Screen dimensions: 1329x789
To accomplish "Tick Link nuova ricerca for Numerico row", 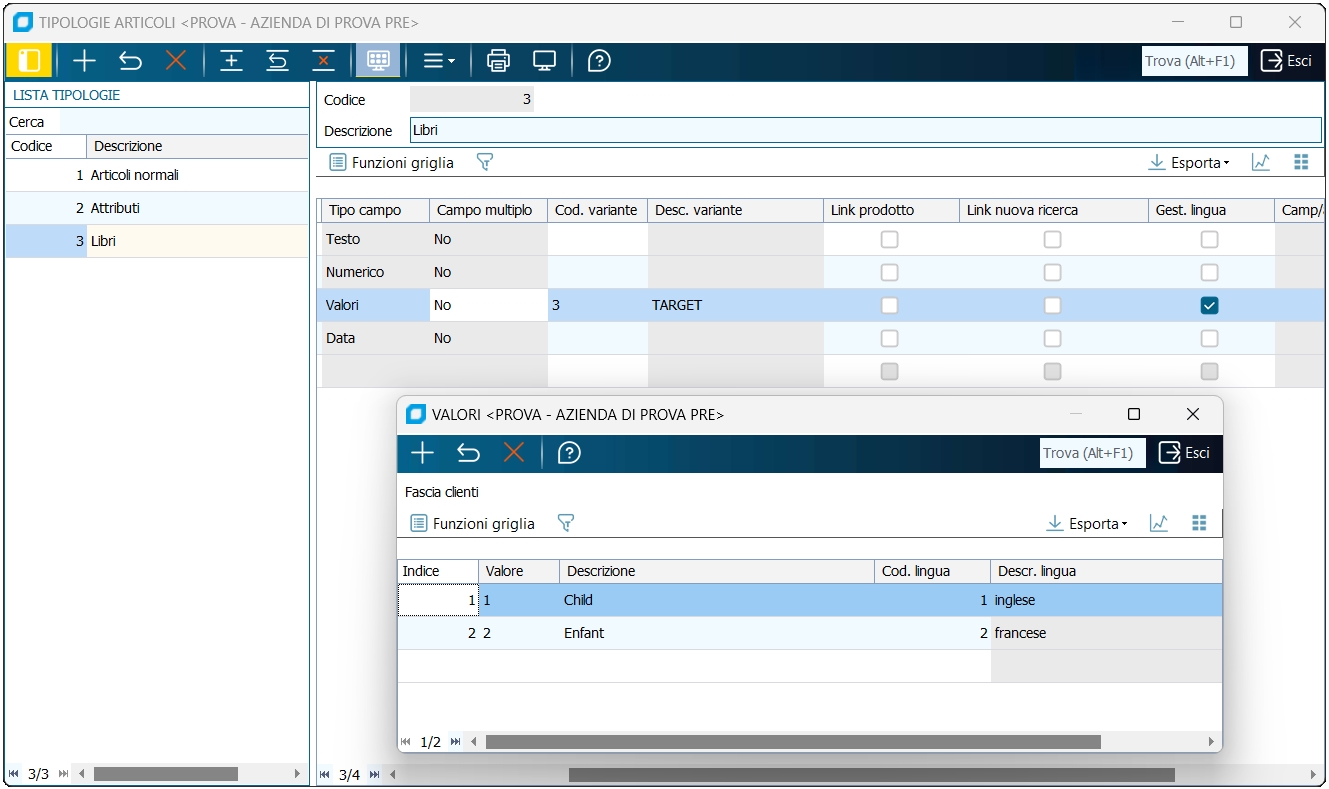I will [x=1052, y=273].
